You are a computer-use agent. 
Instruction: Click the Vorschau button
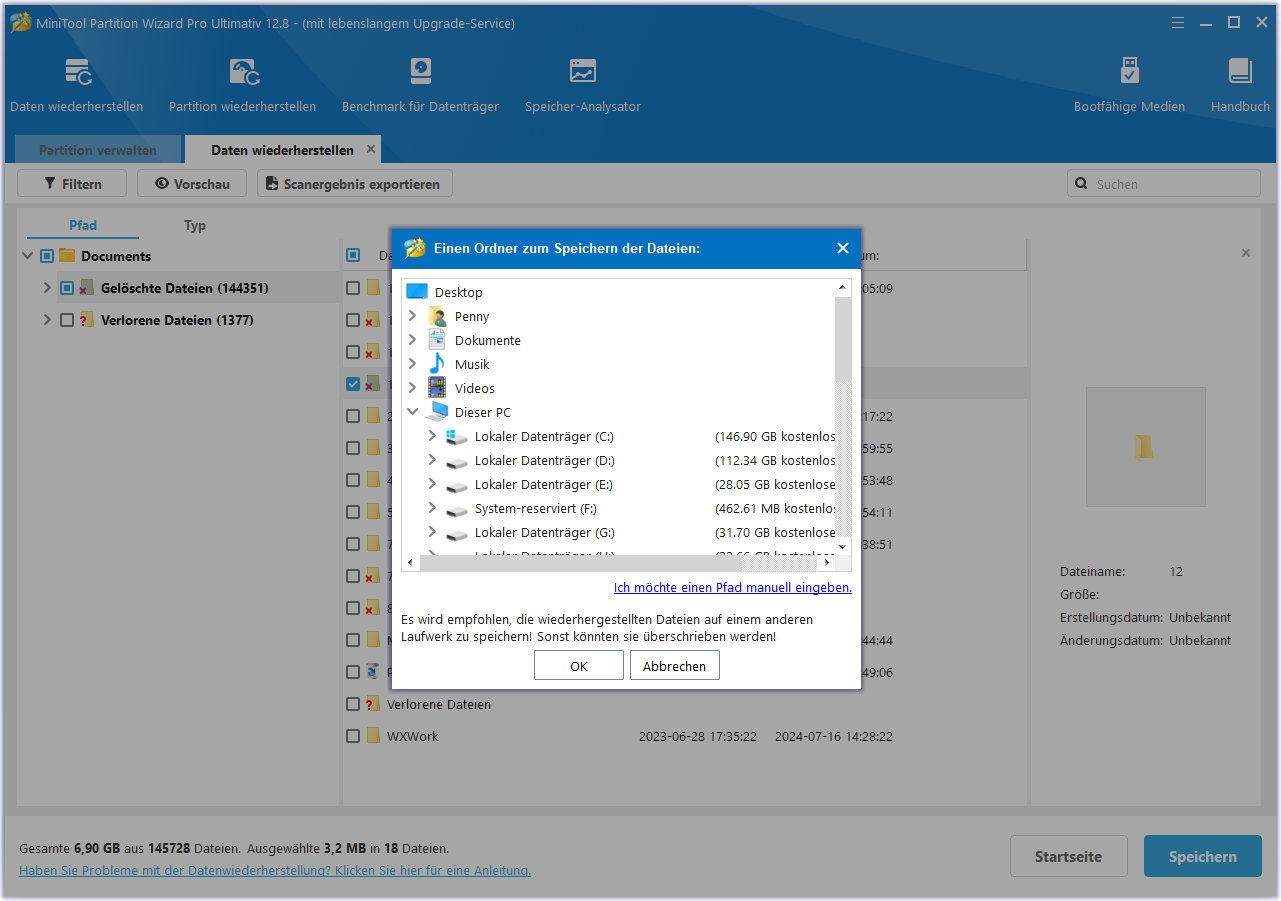click(192, 184)
